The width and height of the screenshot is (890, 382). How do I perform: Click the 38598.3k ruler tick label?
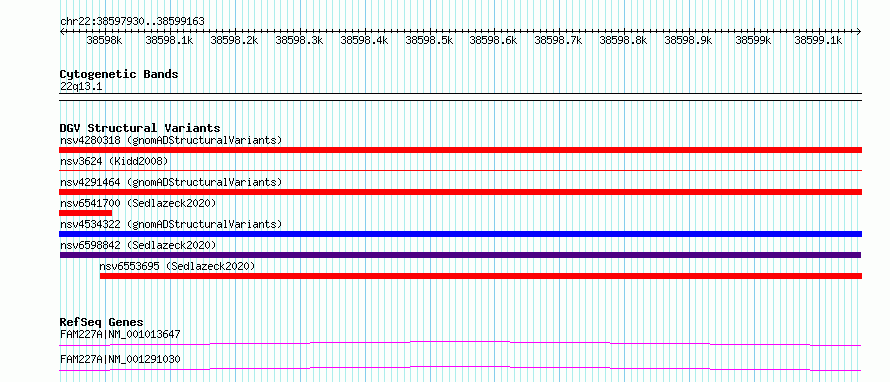click(299, 40)
